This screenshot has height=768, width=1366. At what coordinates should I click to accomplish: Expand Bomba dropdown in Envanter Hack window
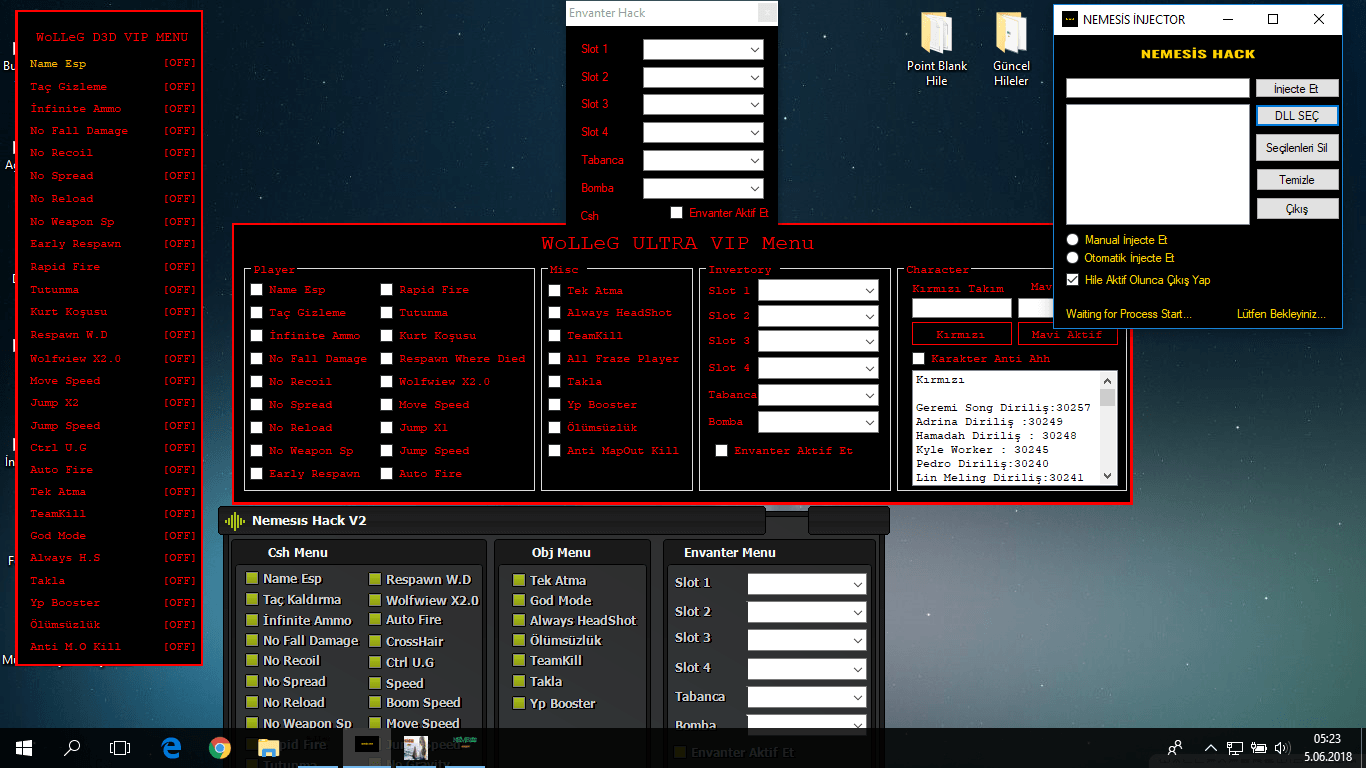(703, 188)
